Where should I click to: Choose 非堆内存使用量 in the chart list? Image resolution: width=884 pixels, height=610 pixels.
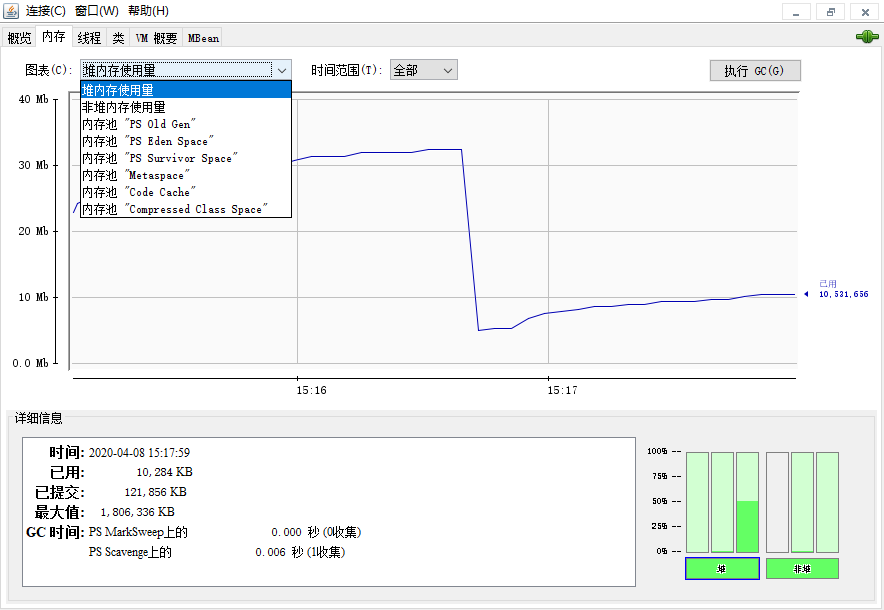[124, 107]
